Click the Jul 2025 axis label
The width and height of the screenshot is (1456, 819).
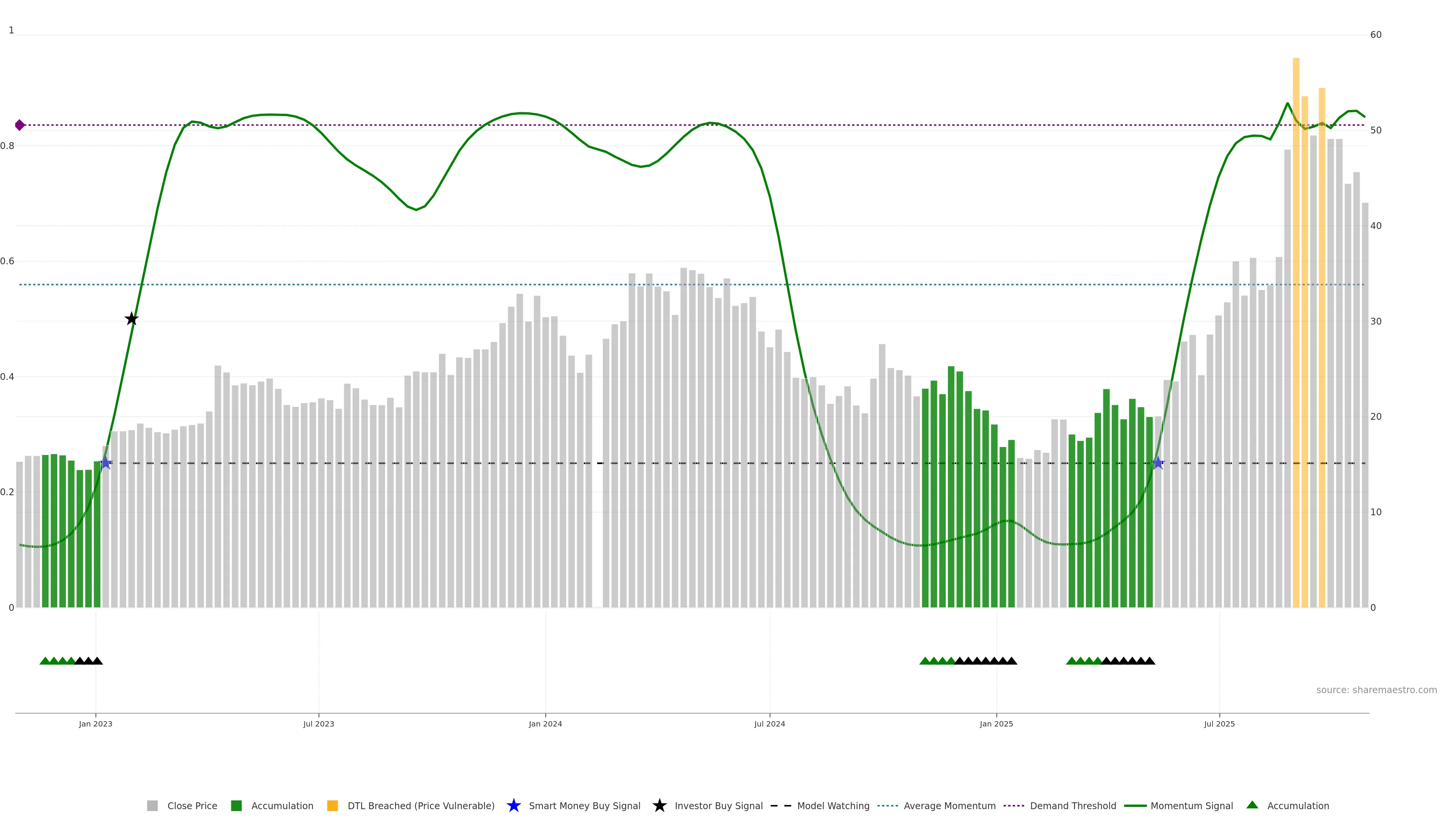point(1219,723)
